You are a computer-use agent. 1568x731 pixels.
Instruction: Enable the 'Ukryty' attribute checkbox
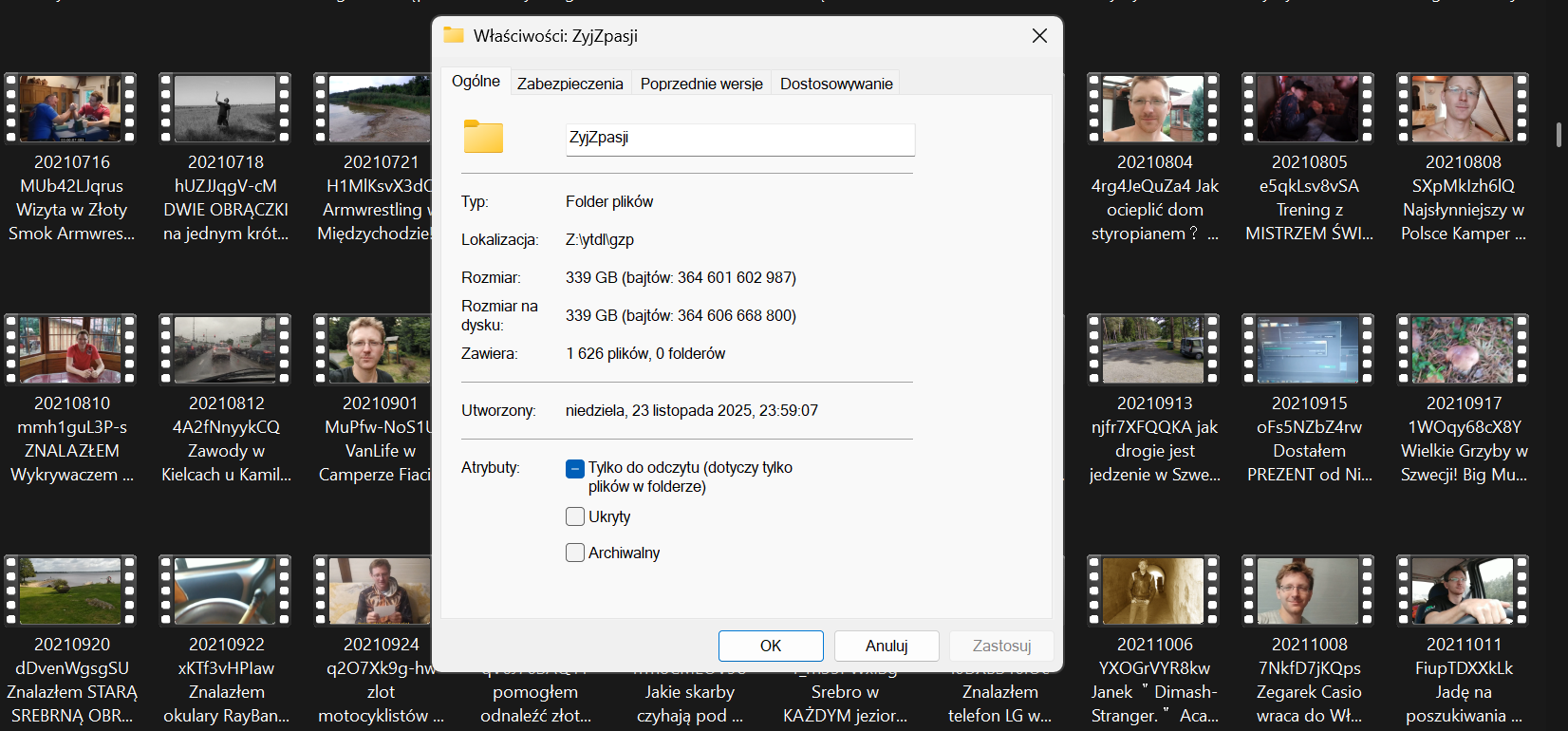coord(575,516)
